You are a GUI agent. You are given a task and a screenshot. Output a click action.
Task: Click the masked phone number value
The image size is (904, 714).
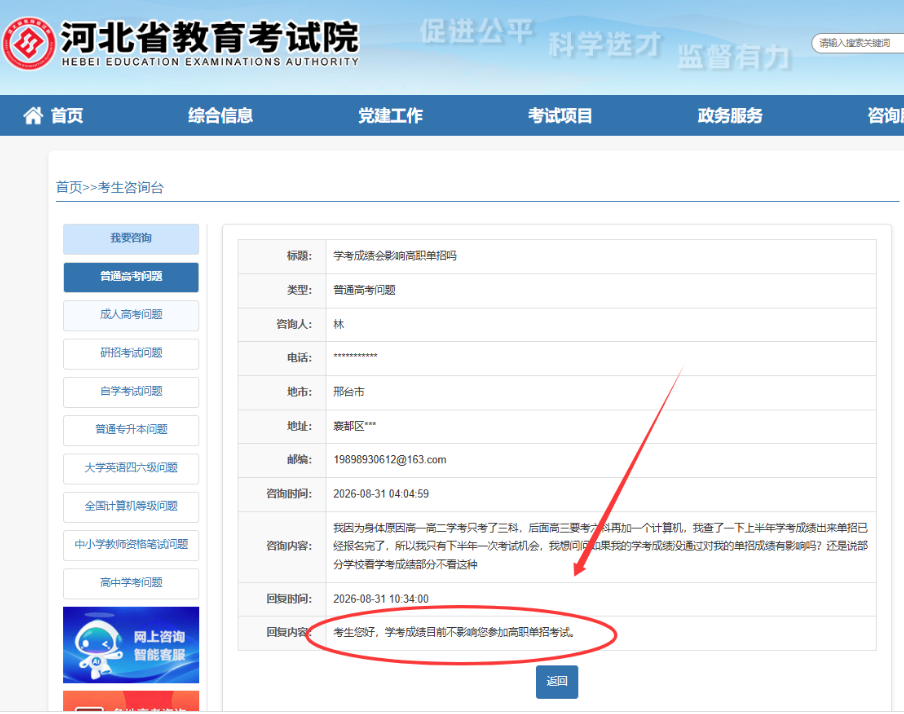[355, 356]
